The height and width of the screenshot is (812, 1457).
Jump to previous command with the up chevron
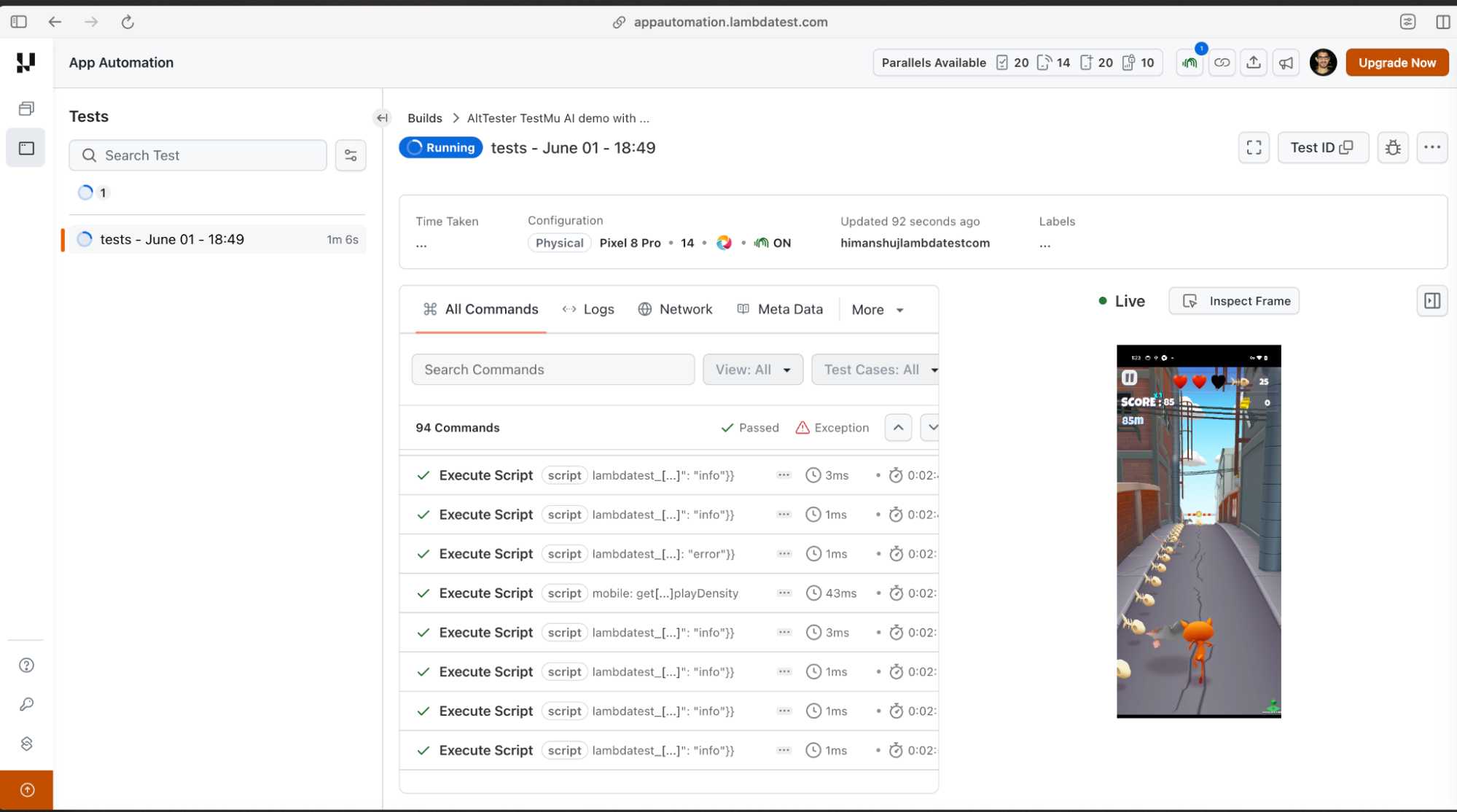pos(898,428)
